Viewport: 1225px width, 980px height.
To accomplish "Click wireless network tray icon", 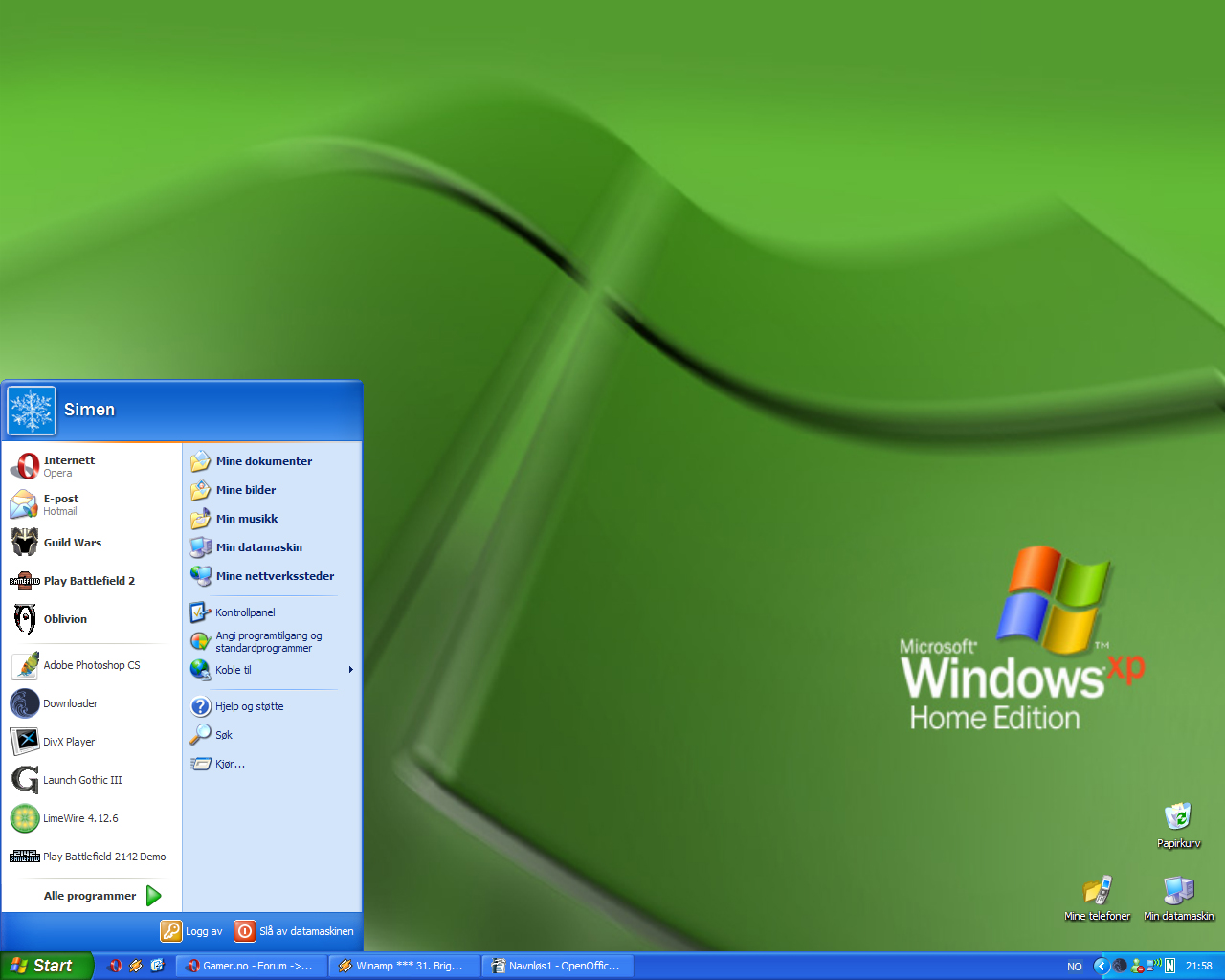I will tap(1153, 966).
